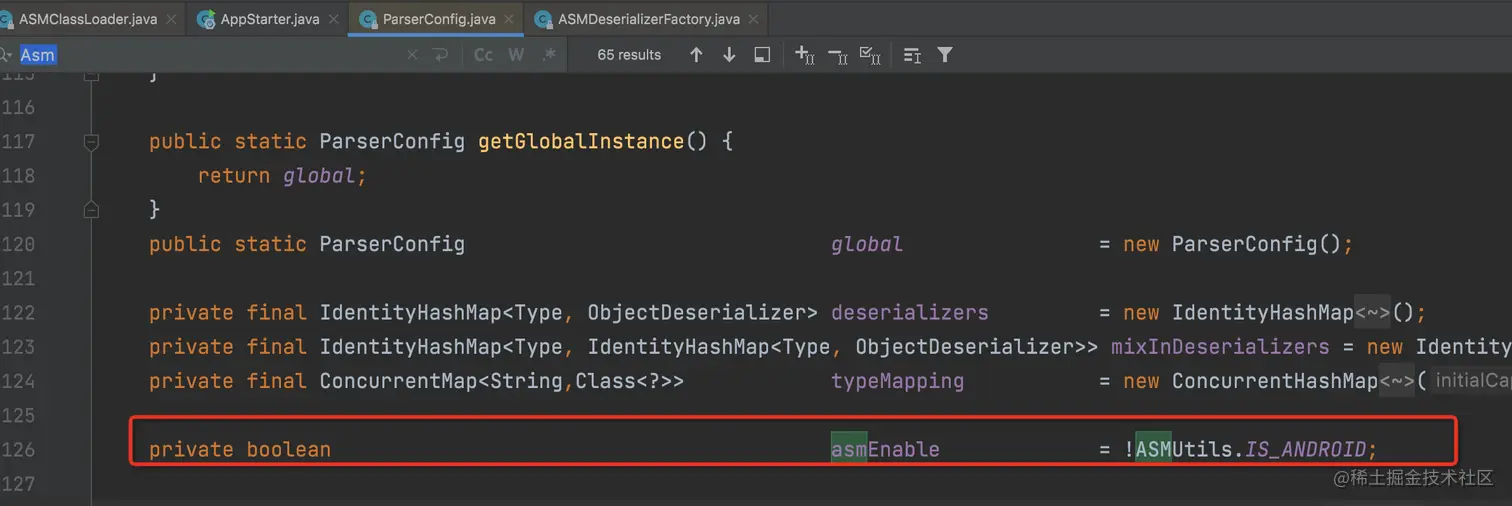
Task: Go to previous occurrence arrow
Action: 696,55
